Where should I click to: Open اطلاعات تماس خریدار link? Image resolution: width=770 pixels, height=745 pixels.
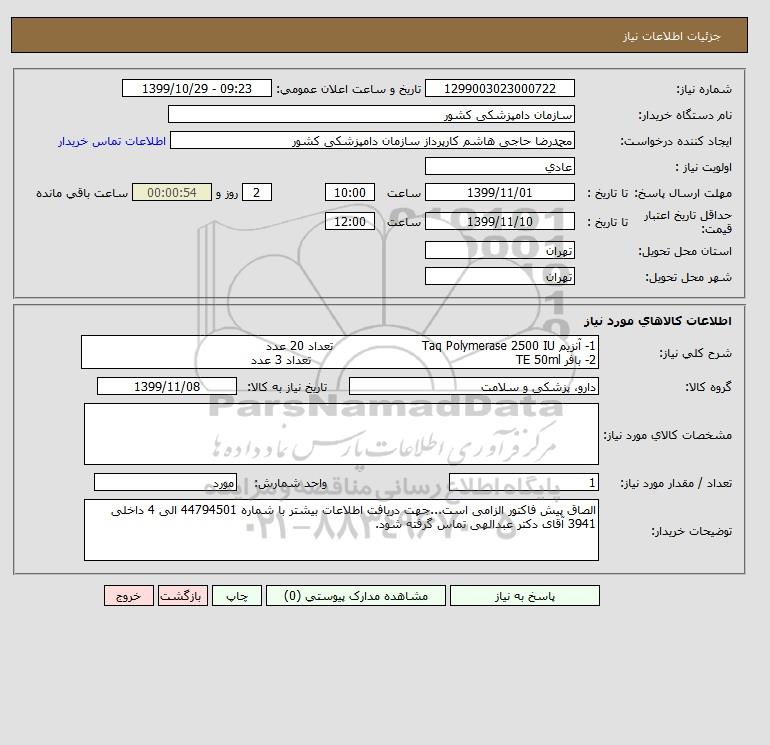click(112, 141)
